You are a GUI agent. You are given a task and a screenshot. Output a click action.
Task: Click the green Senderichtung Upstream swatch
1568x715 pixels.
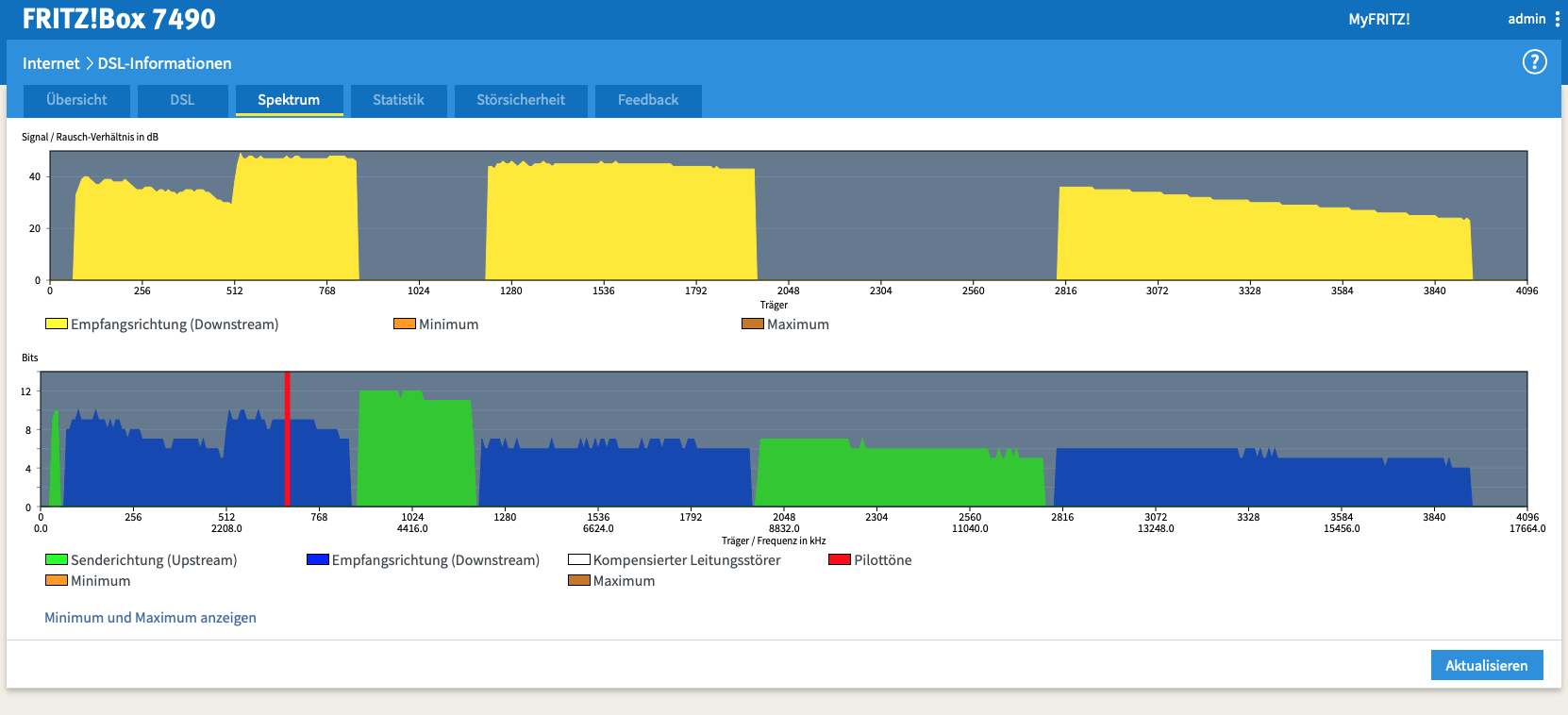(57, 559)
